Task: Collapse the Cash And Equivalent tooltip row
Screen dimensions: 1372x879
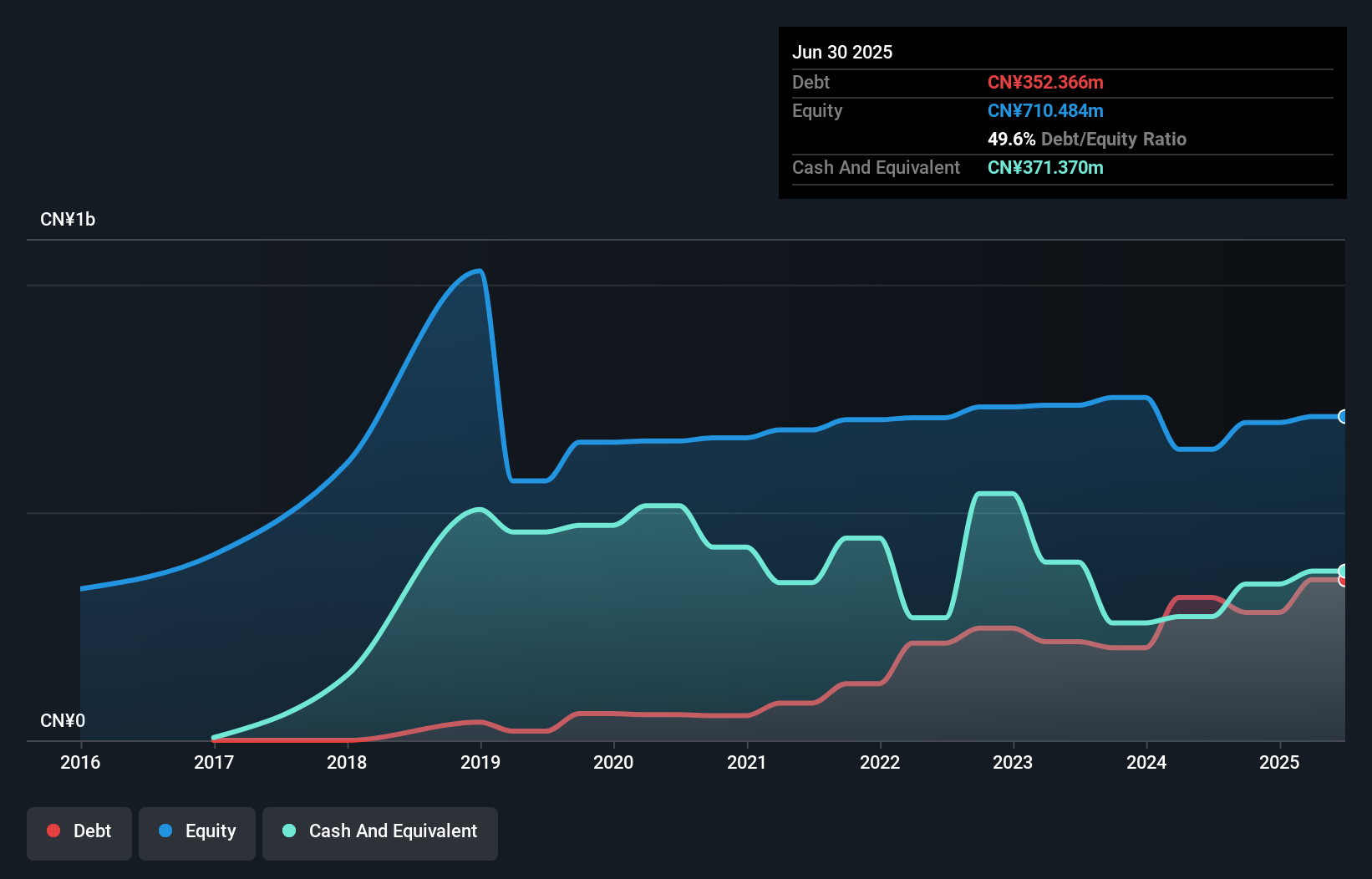Action: 876,167
